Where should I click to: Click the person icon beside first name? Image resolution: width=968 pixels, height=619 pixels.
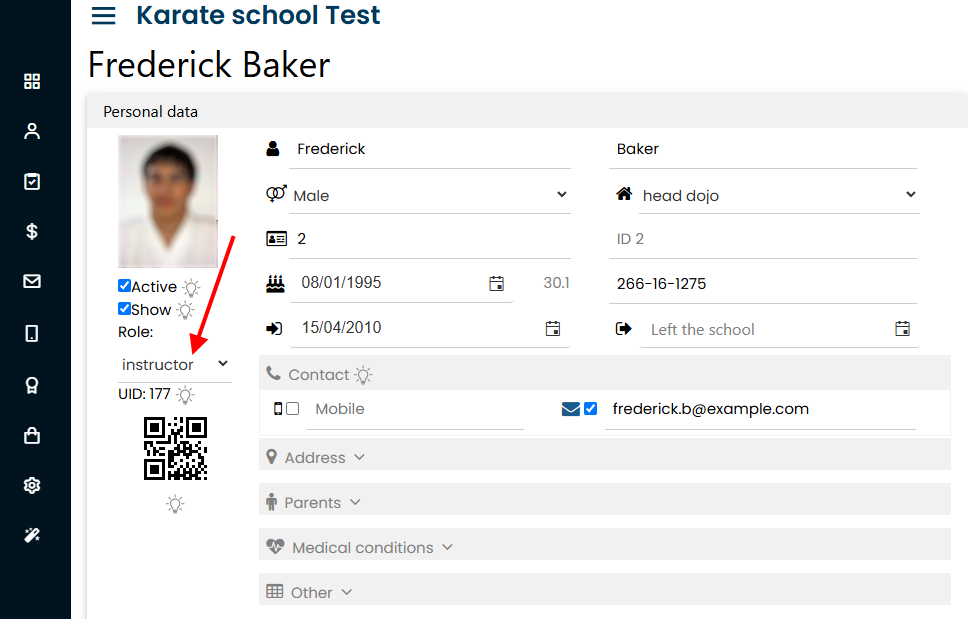point(273,149)
